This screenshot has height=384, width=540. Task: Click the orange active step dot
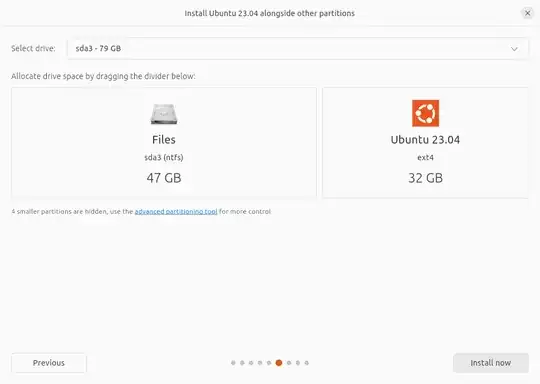[279, 363]
